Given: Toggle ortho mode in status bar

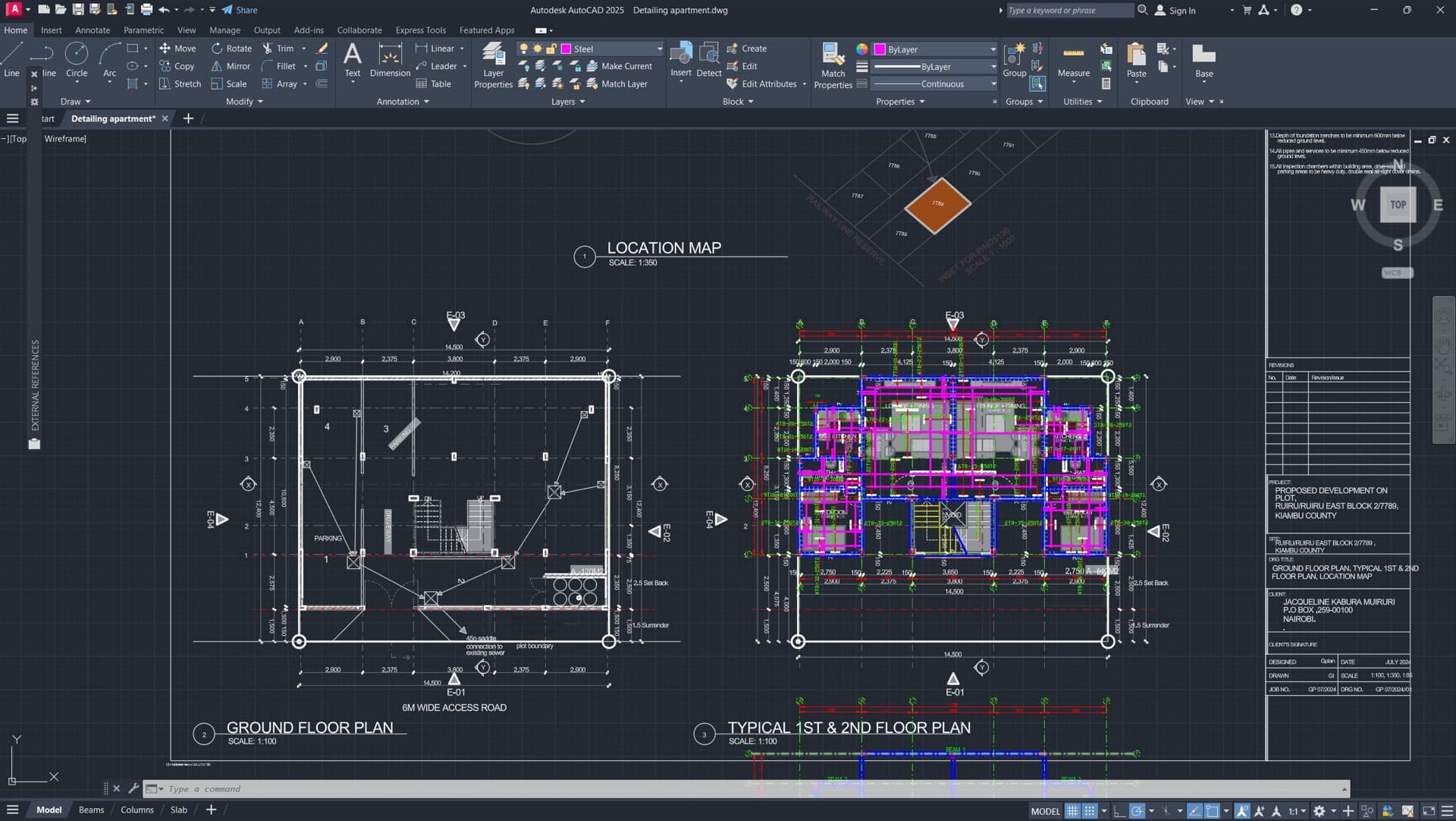Looking at the screenshot, I should (x=1119, y=811).
